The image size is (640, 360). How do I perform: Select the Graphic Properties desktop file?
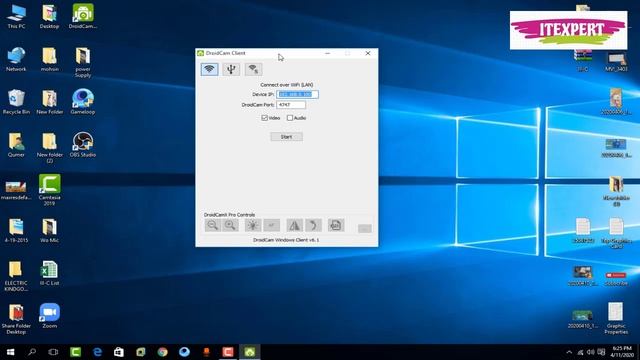(616, 318)
